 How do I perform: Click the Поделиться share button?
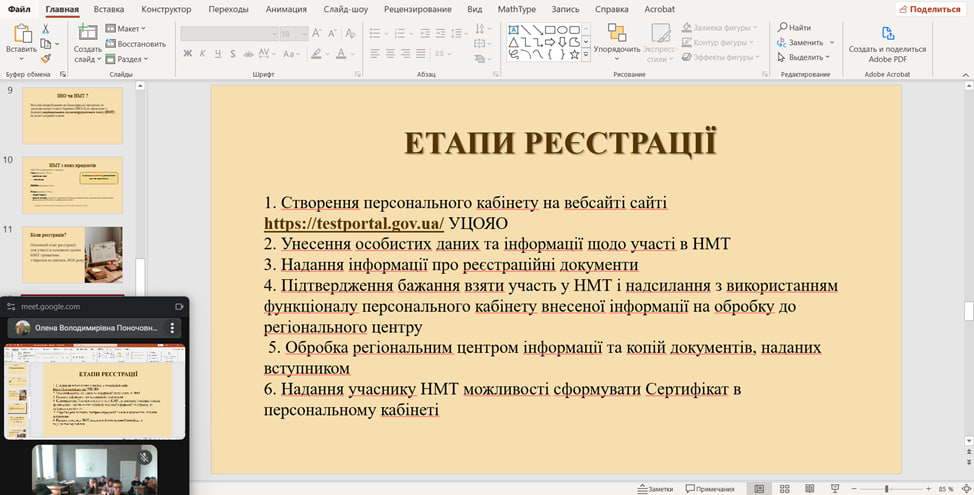point(929,9)
